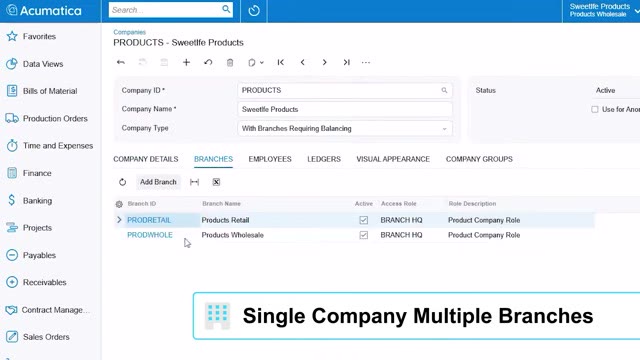Export branches grid to Excel
Image resolution: width=640 pixels, height=360 pixels.
pyautogui.click(x=216, y=182)
